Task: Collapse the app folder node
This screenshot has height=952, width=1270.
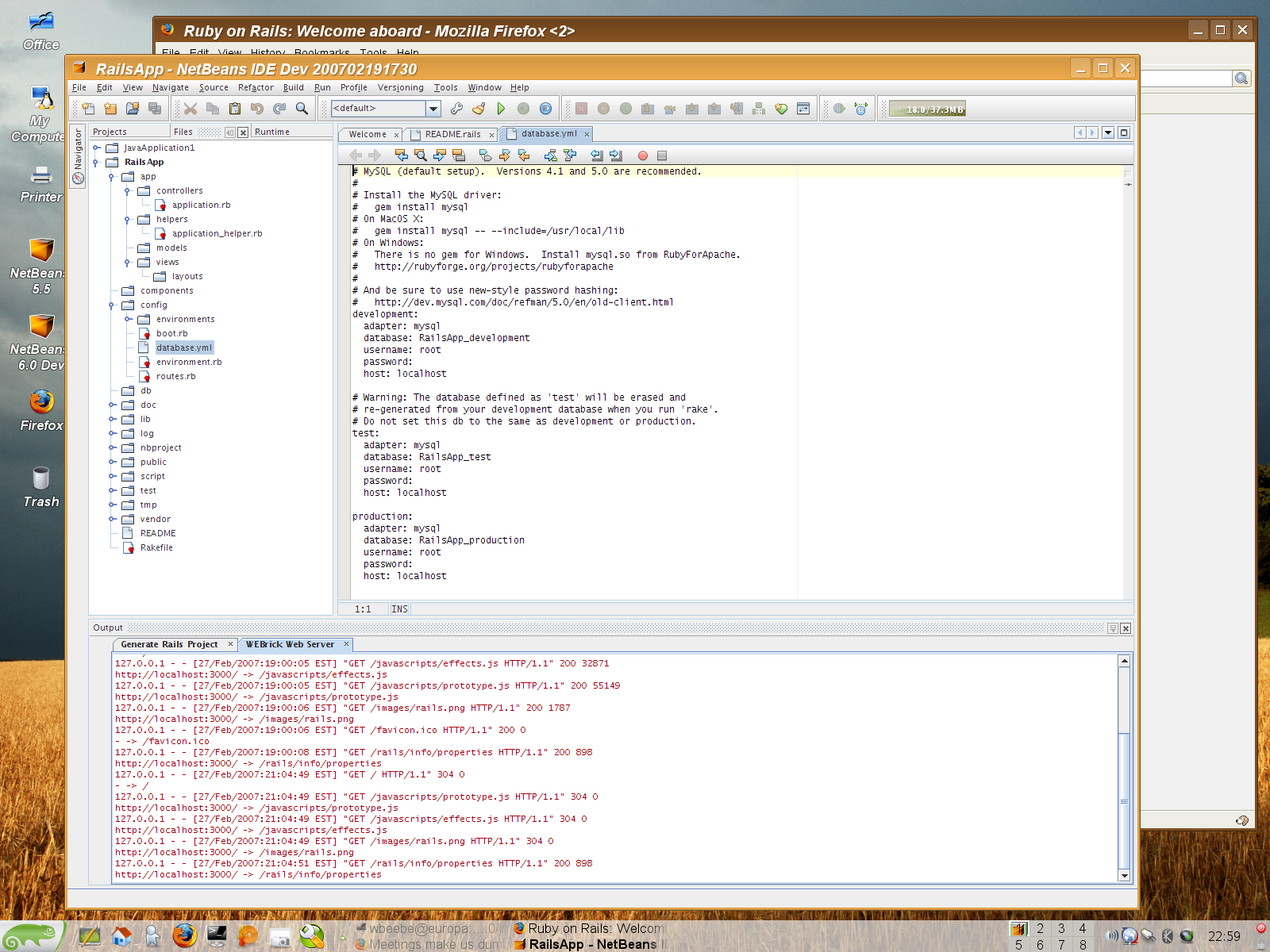Action: pyautogui.click(x=112, y=176)
